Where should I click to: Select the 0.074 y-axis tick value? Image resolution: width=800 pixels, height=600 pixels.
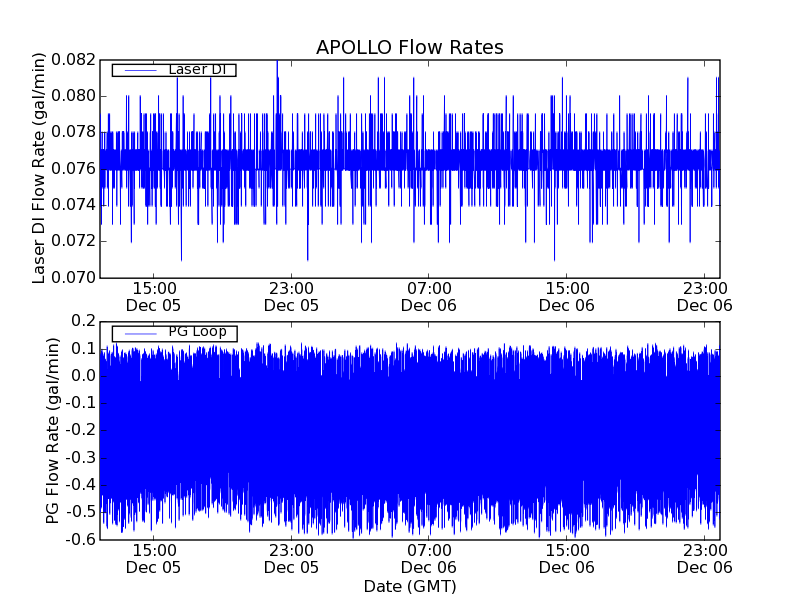(74, 205)
